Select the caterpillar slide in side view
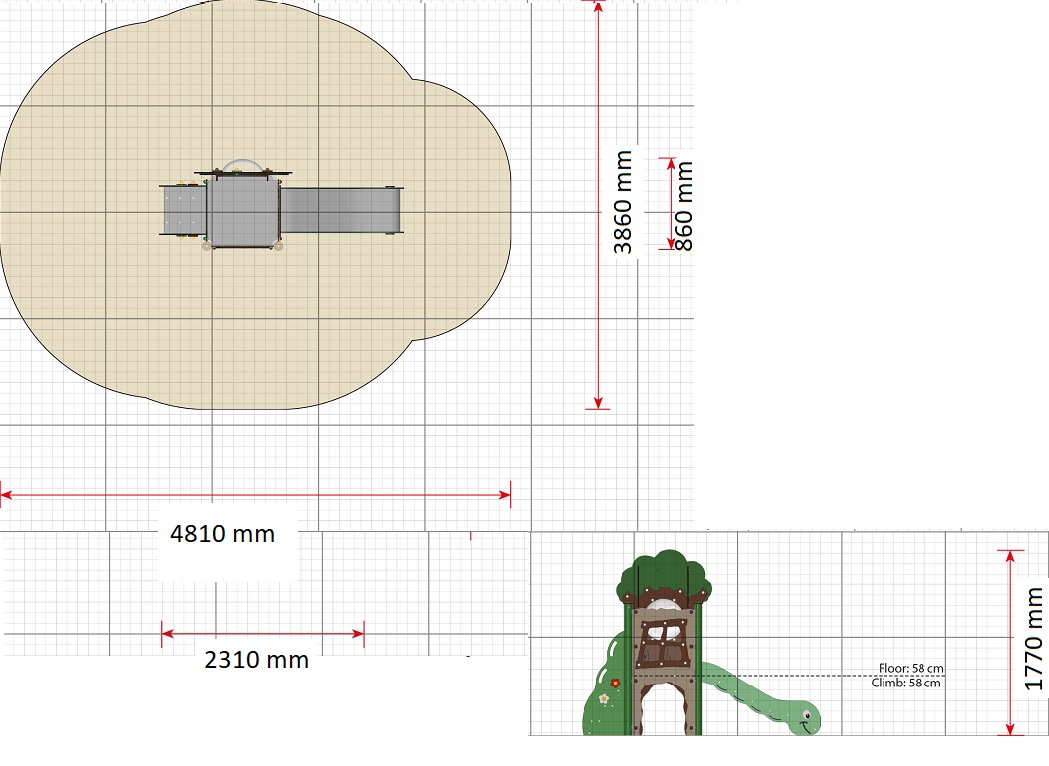Image resolution: width=1049 pixels, height=766 pixels. point(763,699)
